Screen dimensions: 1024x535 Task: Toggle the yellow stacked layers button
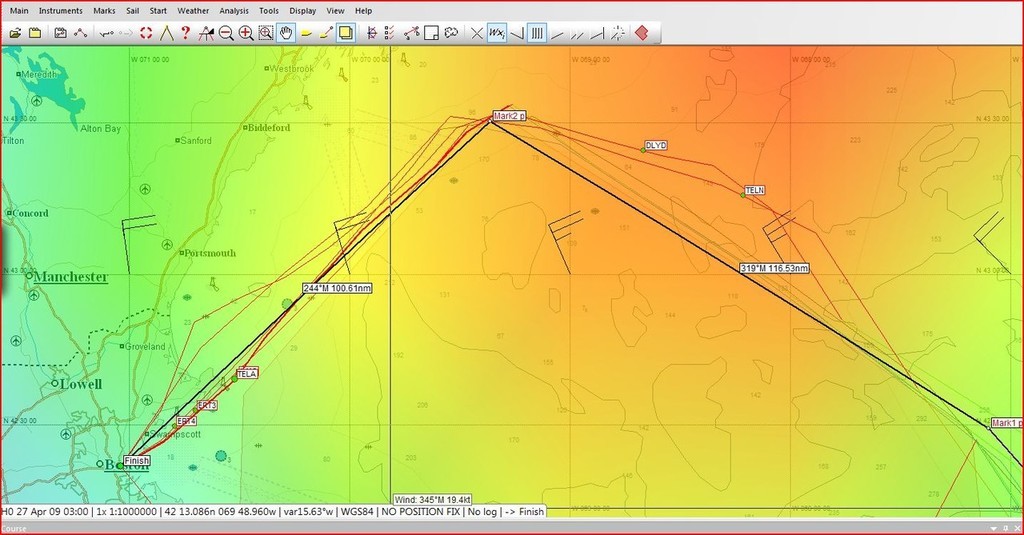[x=345, y=33]
